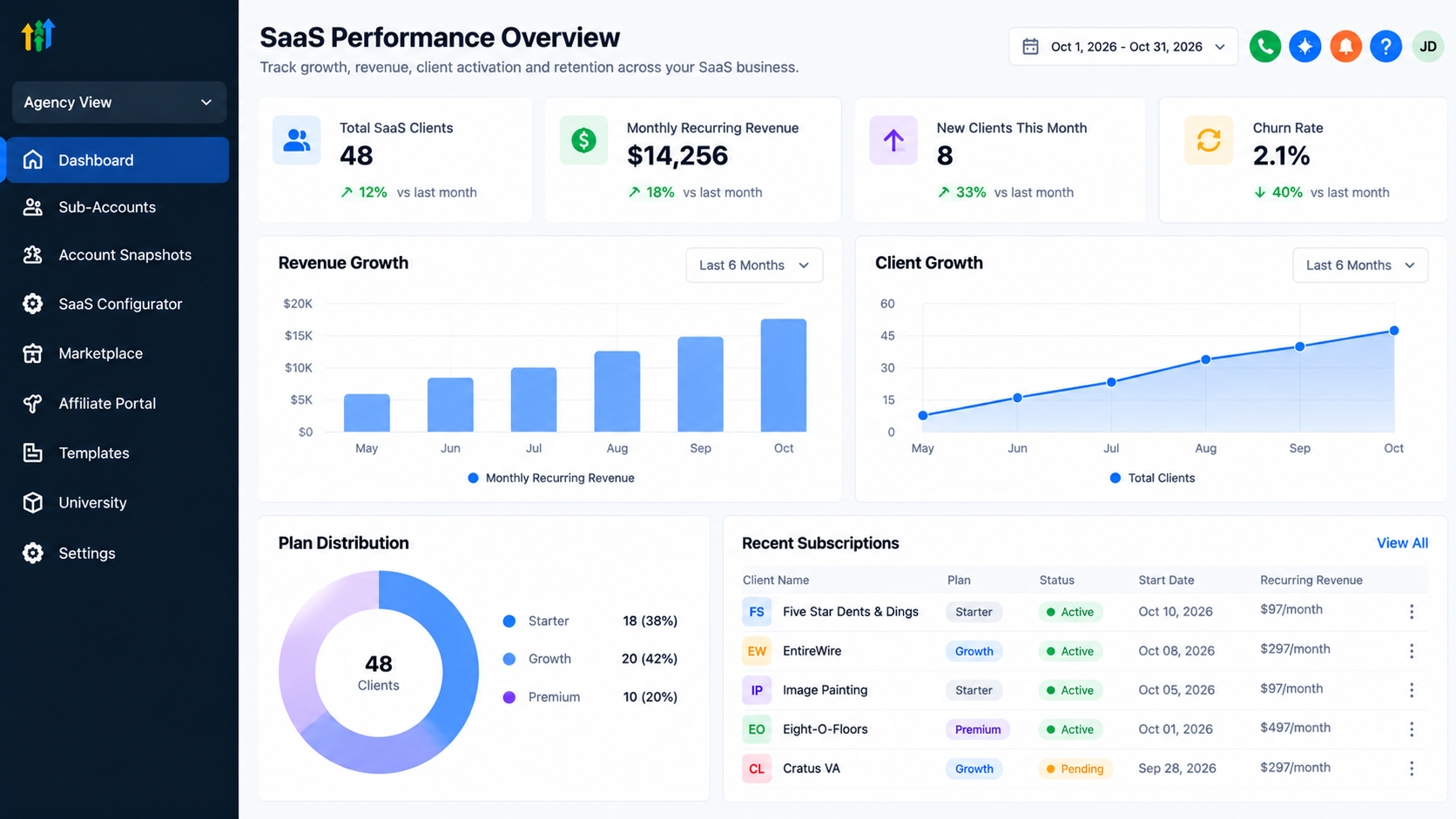Open Client Growth Last 6 Months dropdown

(1360, 265)
